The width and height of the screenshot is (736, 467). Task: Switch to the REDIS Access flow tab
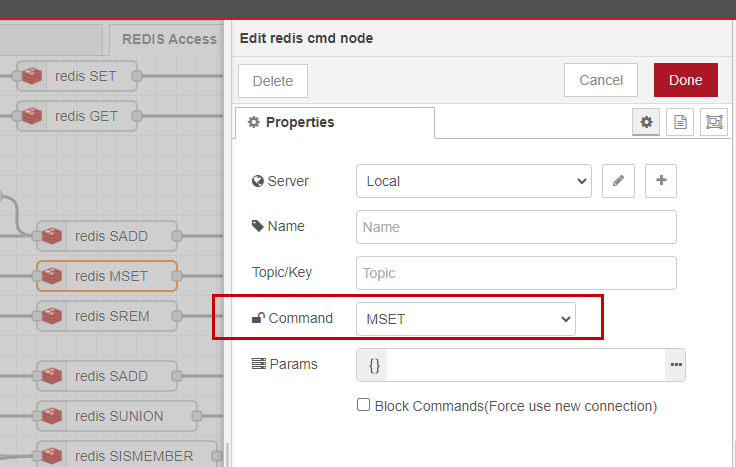[x=169, y=39]
